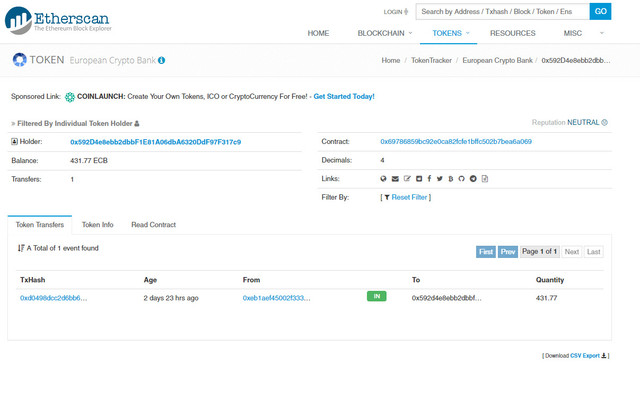Viewport: 640px width, 404px height.
Task: Open the far-right navigation dropdown arrow
Action: coord(602,33)
